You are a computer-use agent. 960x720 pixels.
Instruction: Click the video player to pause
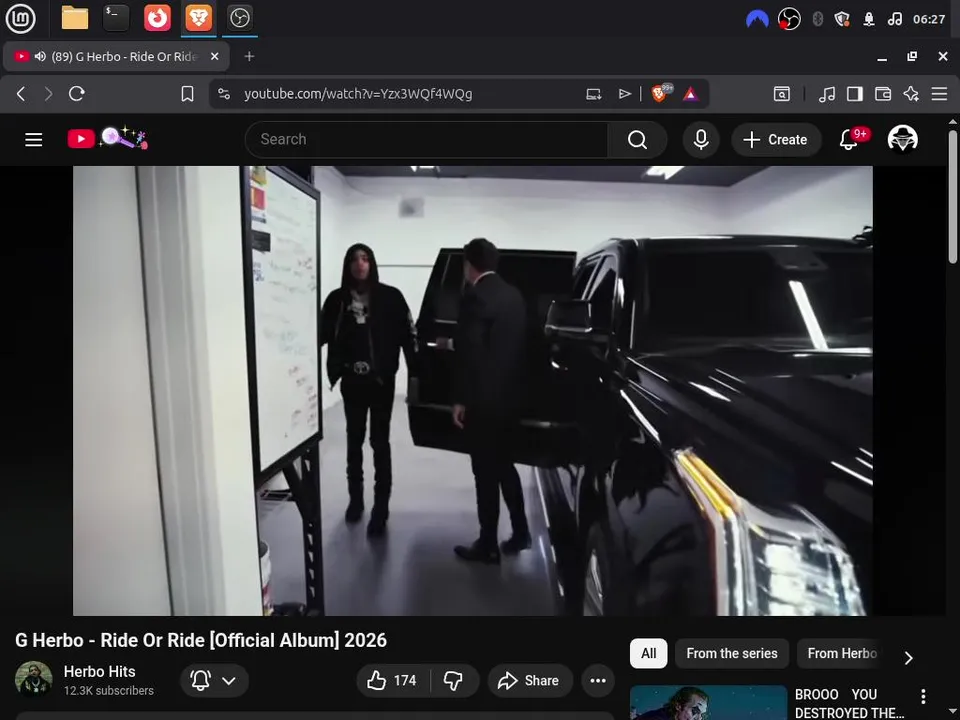point(473,391)
